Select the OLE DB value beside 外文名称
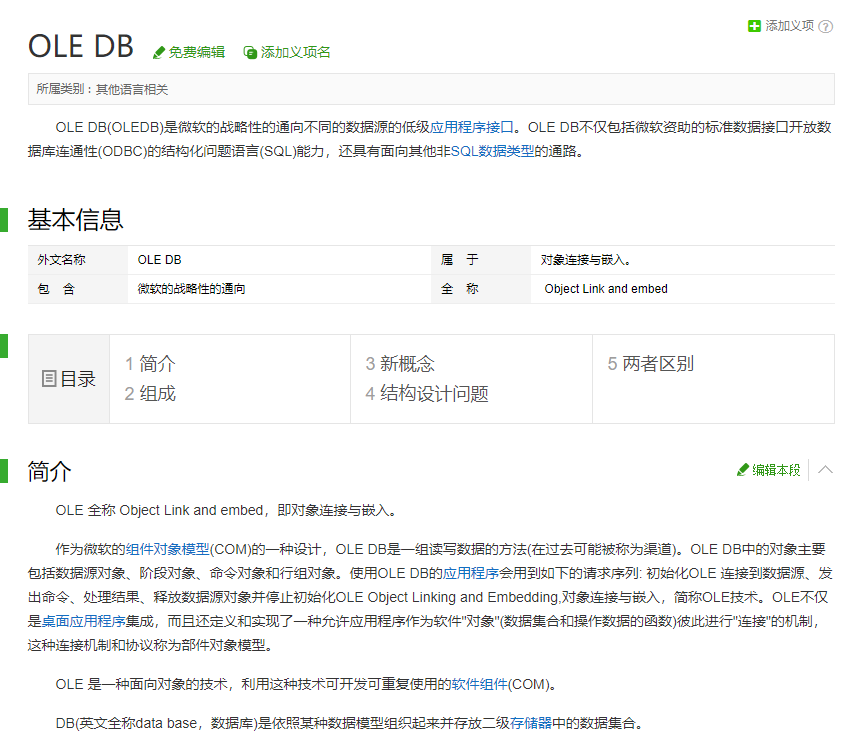This screenshot has width=850, height=744. click(x=159, y=260)
